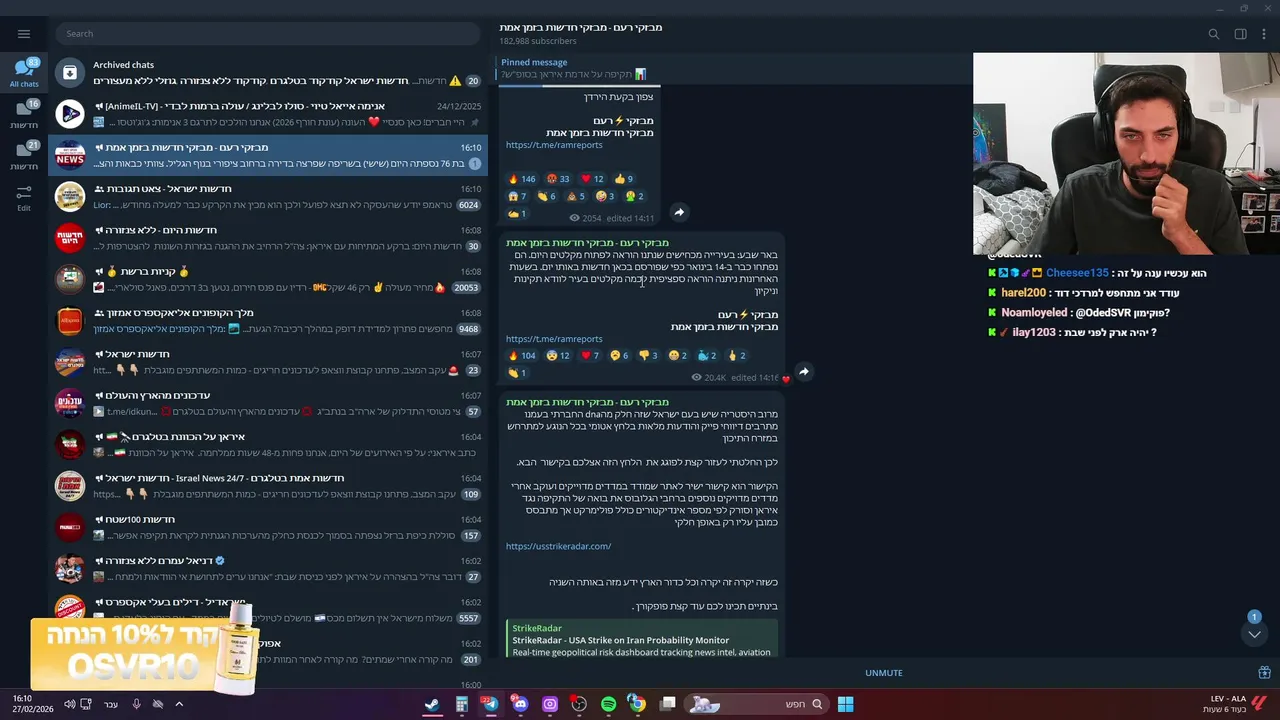
Task: Switch to Telegram in the taskbar
Action: pos(490,704)
